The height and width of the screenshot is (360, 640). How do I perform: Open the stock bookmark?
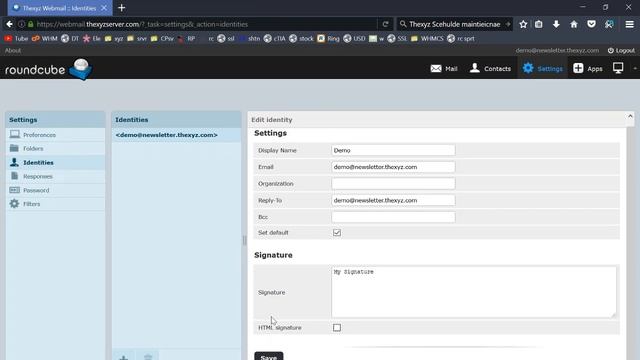tap(301, 38)
